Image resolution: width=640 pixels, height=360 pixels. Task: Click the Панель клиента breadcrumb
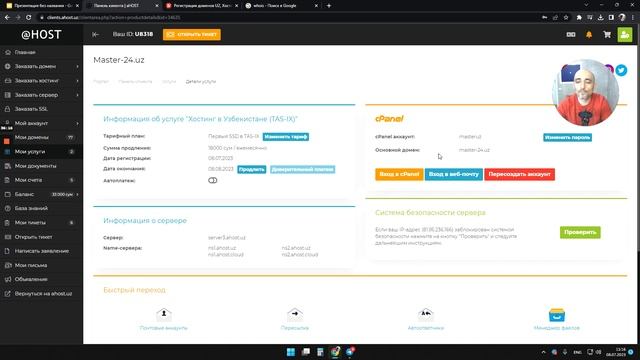135,82
